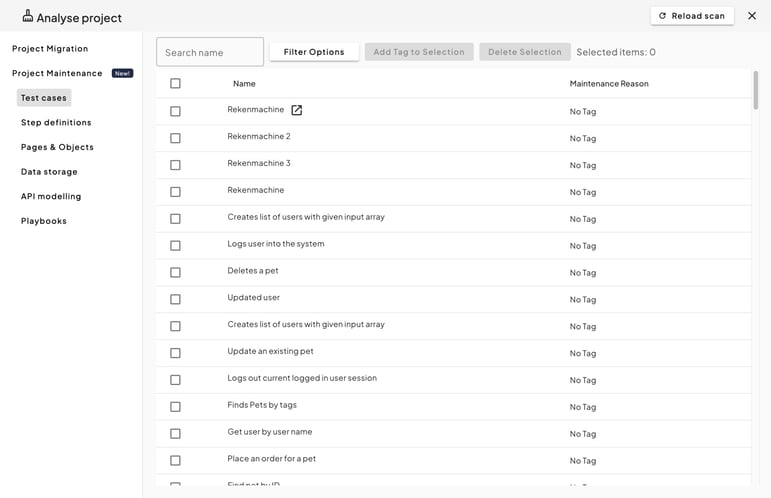Click 'Logs user into the system' name
771x498 pixels.
[276, 244]
